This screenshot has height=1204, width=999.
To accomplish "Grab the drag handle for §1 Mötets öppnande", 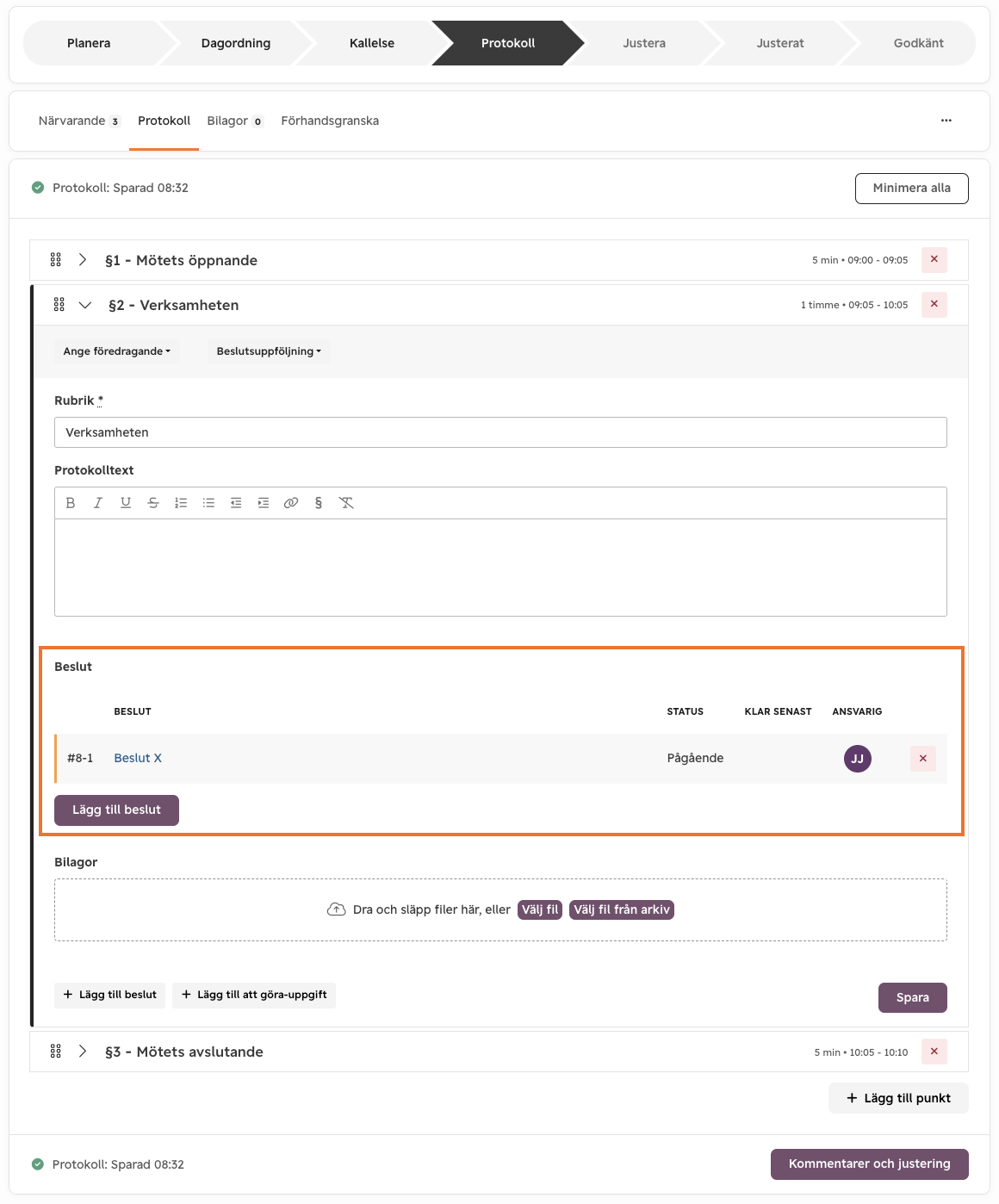I will coord(56,259).
